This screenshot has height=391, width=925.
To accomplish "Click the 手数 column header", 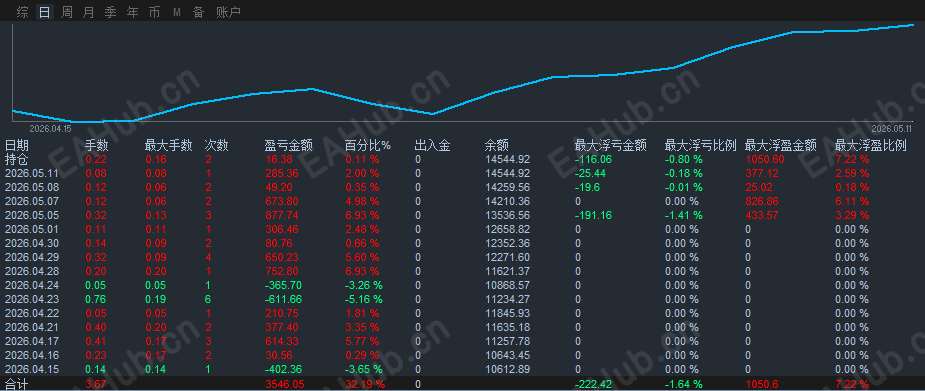I will pyautogui.click(x=97, y=146).
